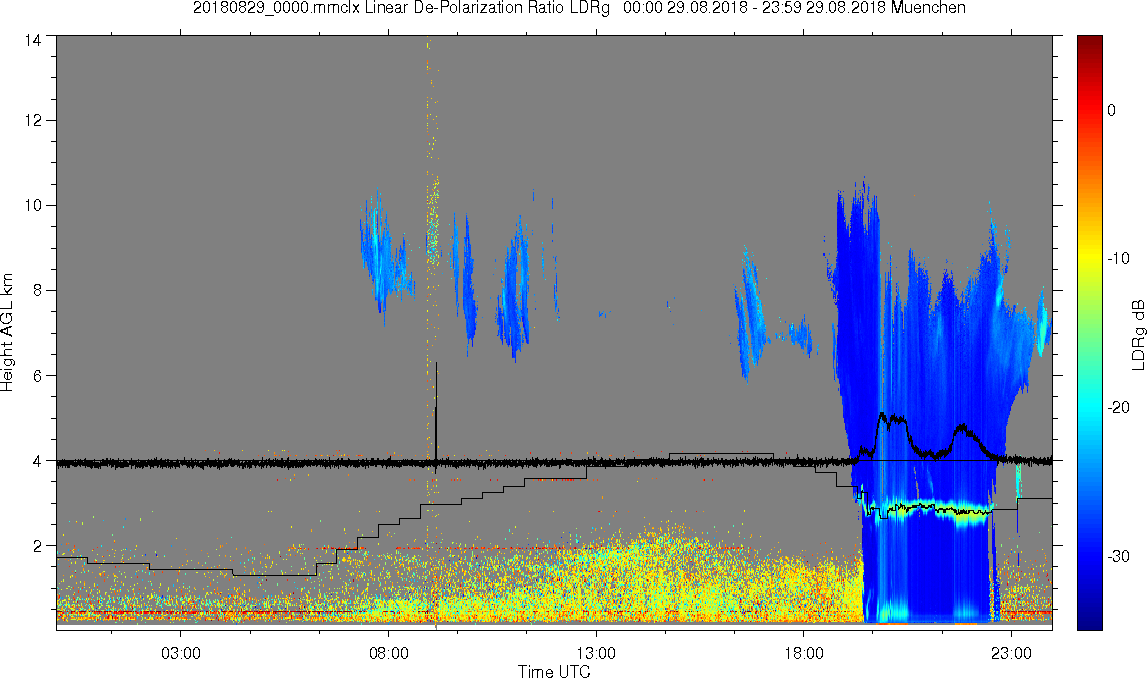The height and width of the screenshot is (678, 1147).
Task: Click the colorbar value -20 label
Action: 1118,407
